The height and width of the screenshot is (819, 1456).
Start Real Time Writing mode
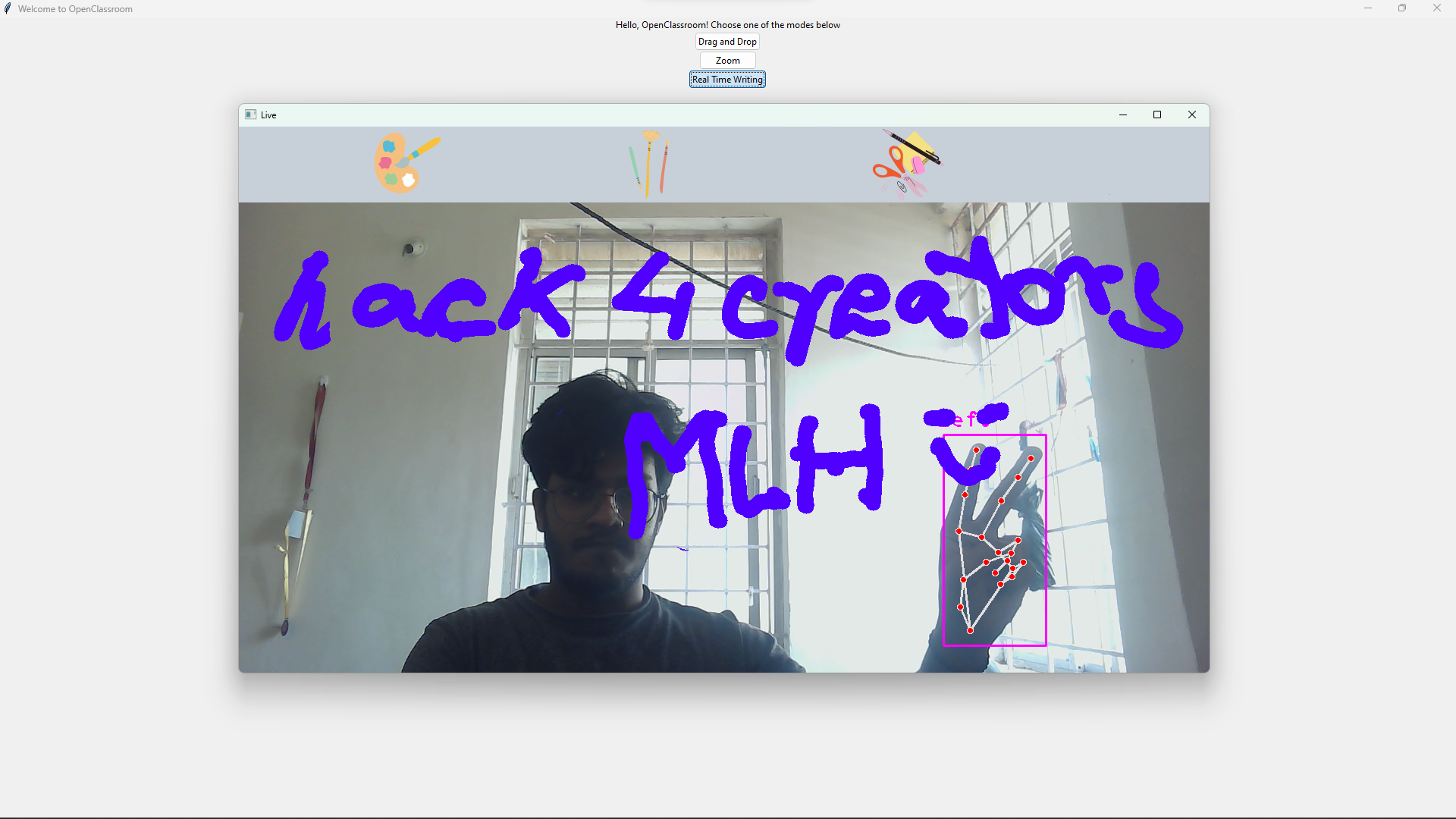click(x=726, y=80)
